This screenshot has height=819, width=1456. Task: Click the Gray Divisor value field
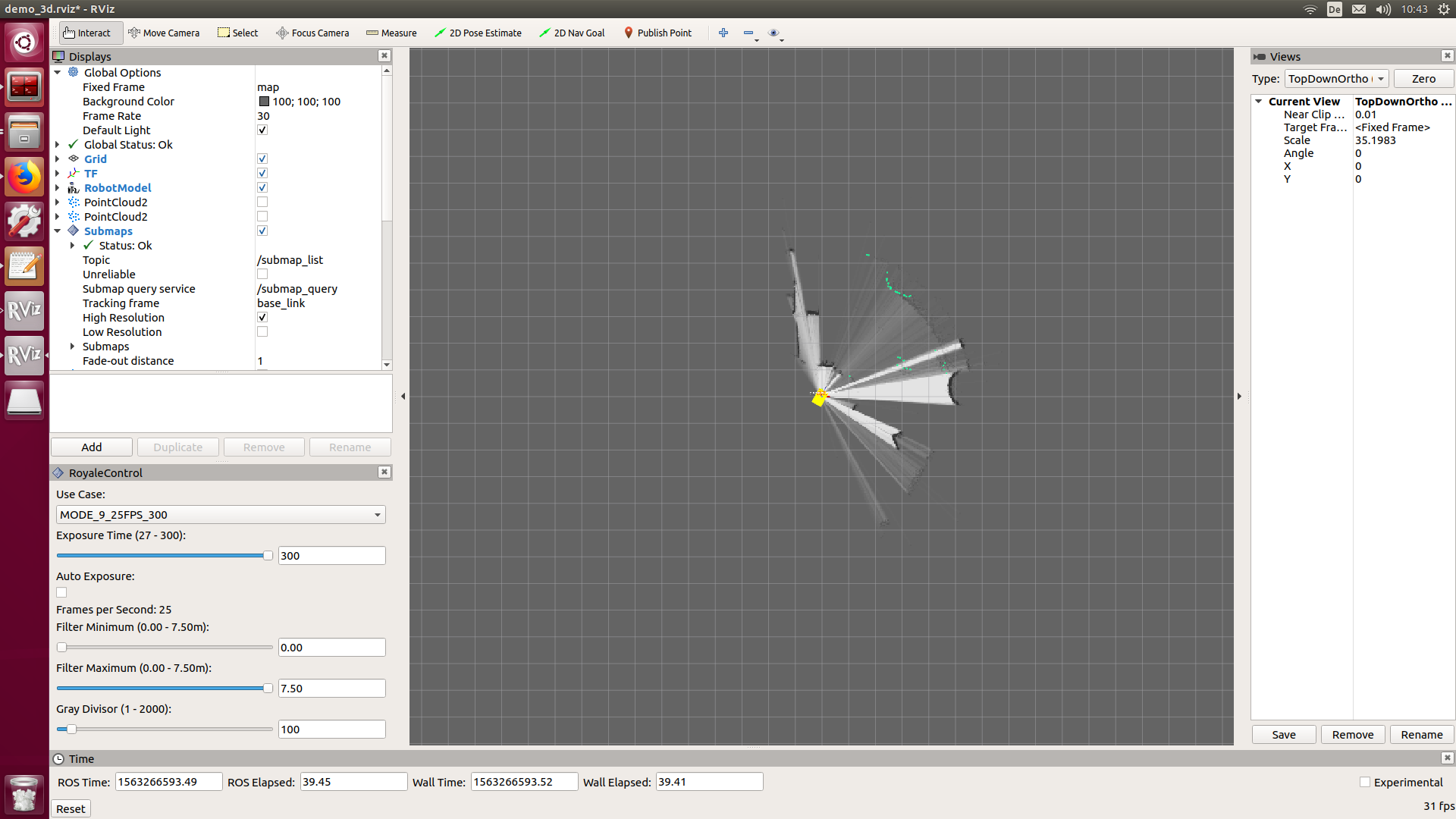(x=332, y=730)
